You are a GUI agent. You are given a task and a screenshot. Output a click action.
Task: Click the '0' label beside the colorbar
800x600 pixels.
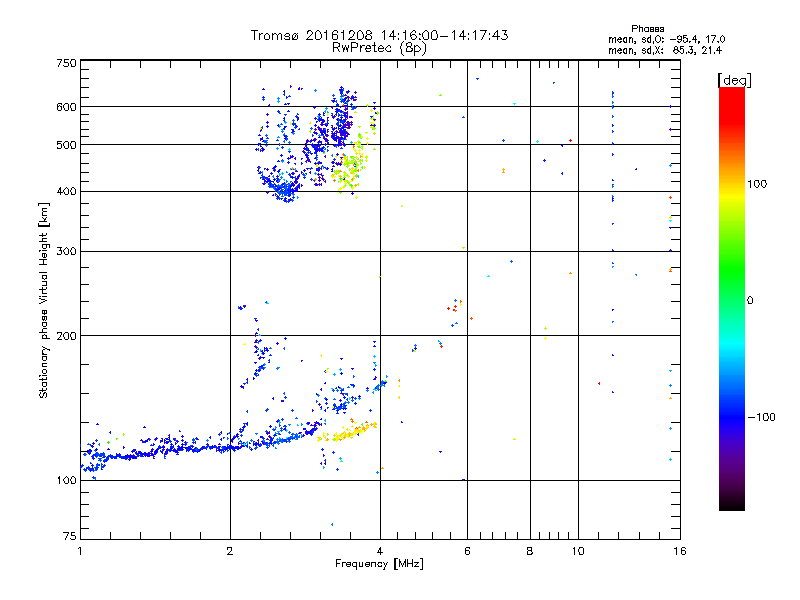click(x=750, y=301)
